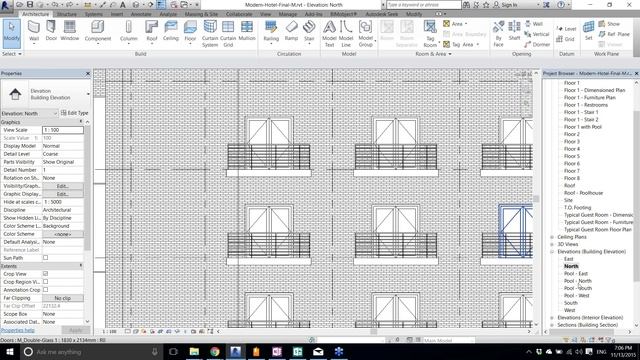Toggle the Annotation Crop checkbox
This screenshot has width=640, height=360.
click(45, 290)
